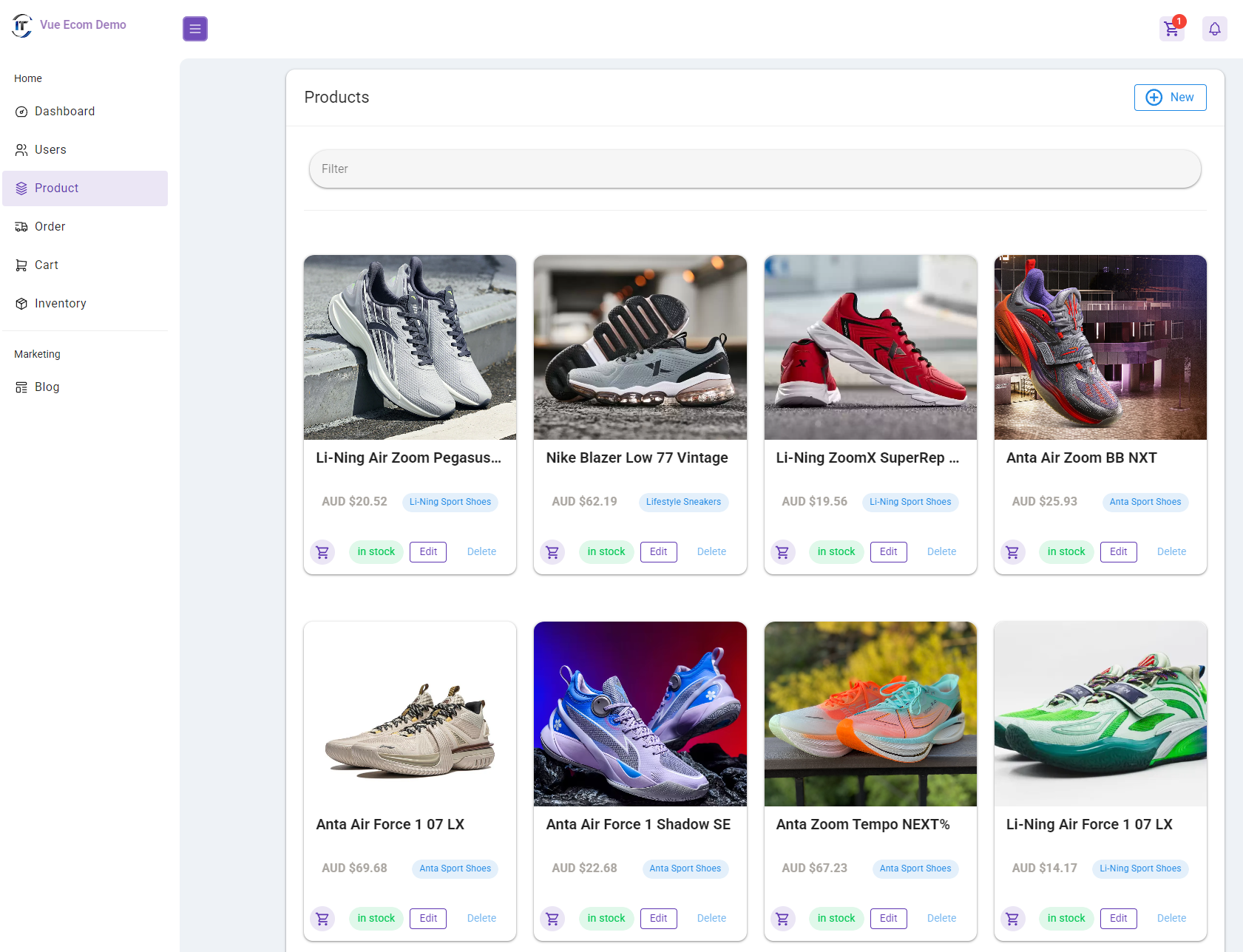Viewport: 1243px width, 952px height.
Task: Click Li-Ning Sport Shoes tag on Pegasus card
Action: coord(450,503)
